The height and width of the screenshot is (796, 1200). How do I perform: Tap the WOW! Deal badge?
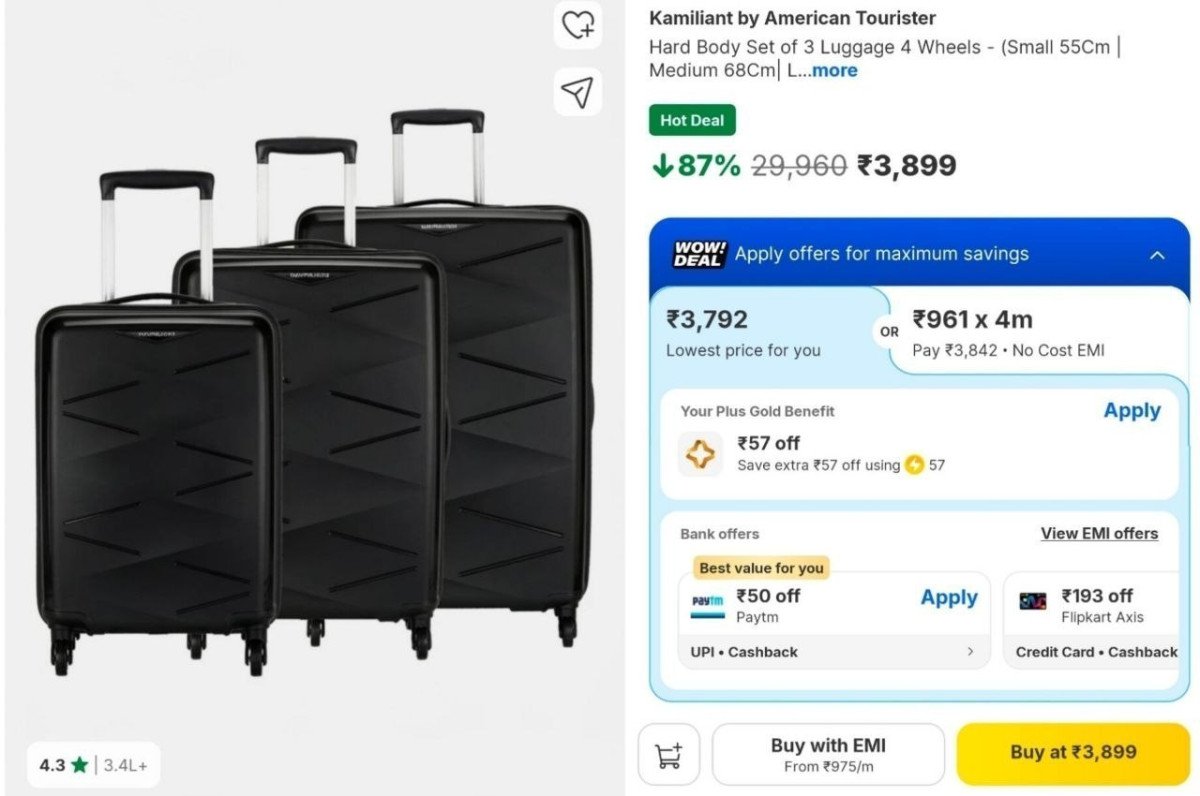click(700, 254)
